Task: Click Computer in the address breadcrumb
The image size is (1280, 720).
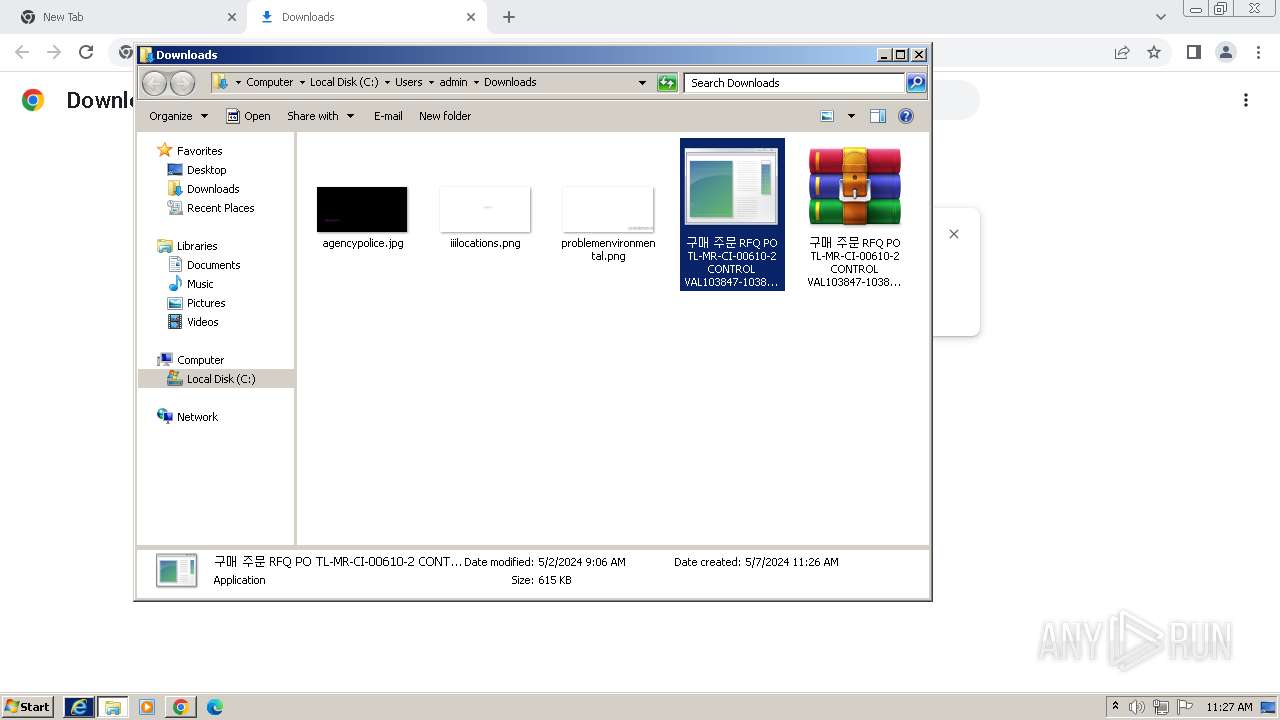Action: click(269, 82)
